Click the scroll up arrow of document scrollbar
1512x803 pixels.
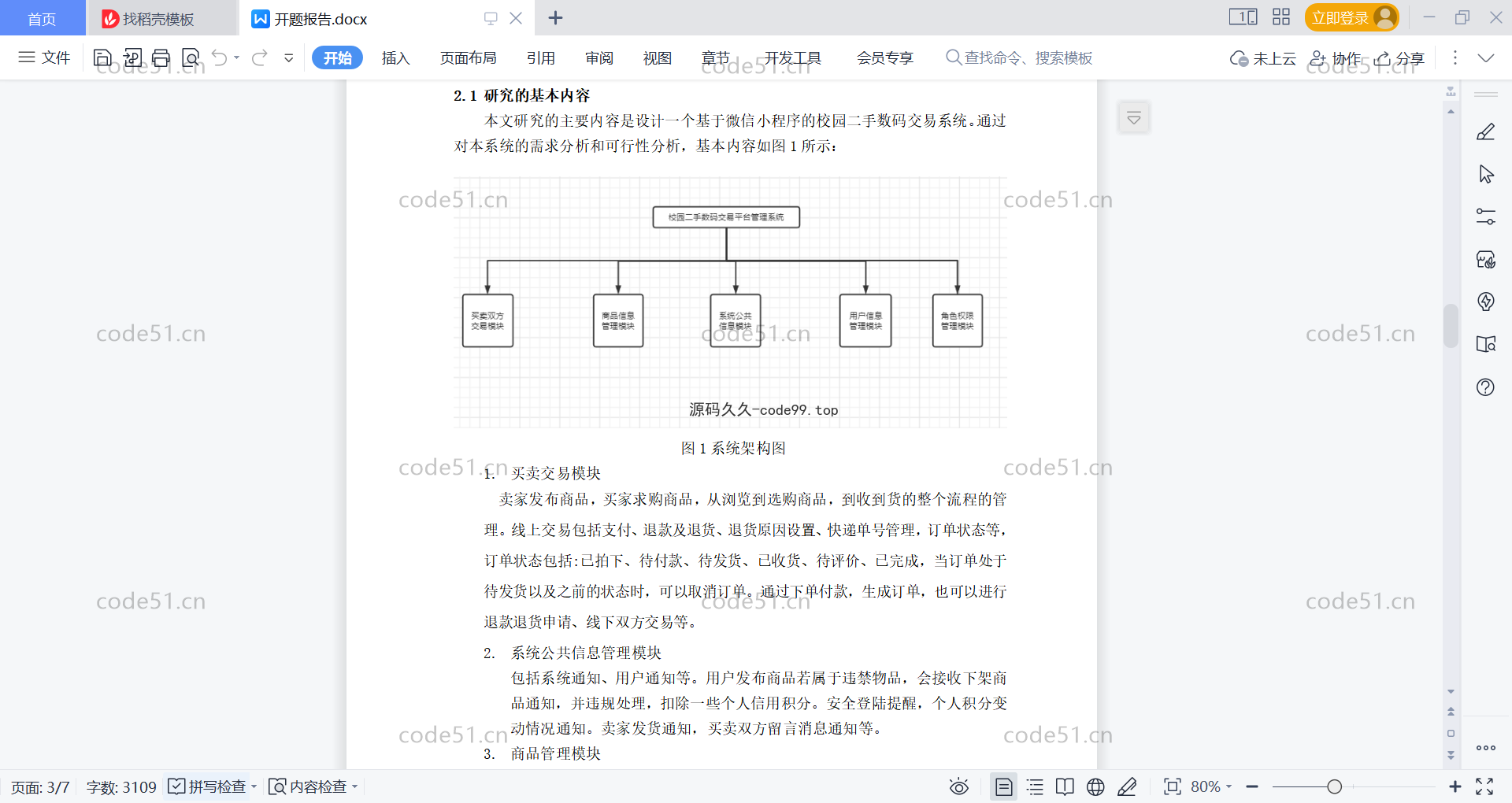click(1451, 112)
